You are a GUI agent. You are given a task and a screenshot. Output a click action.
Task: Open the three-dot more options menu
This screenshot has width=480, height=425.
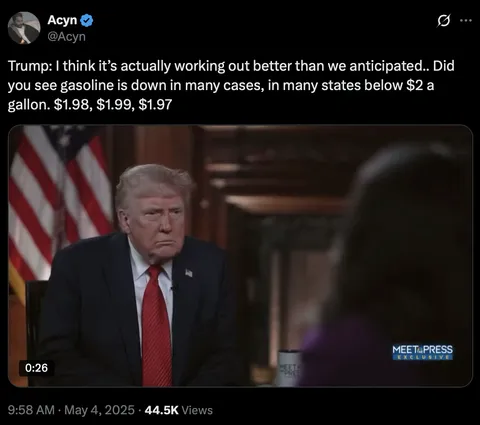pyautogui.click(x=466, y=21)
